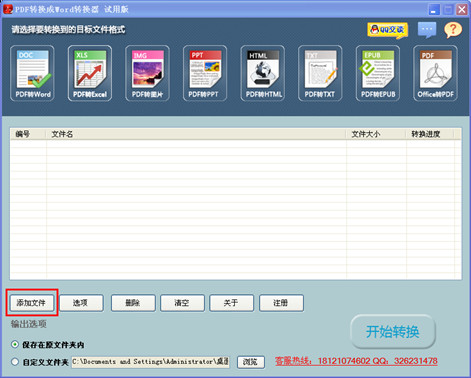Open the 客服热线 customer service link
The image size is (471, 378).
[x=356, y=361]
